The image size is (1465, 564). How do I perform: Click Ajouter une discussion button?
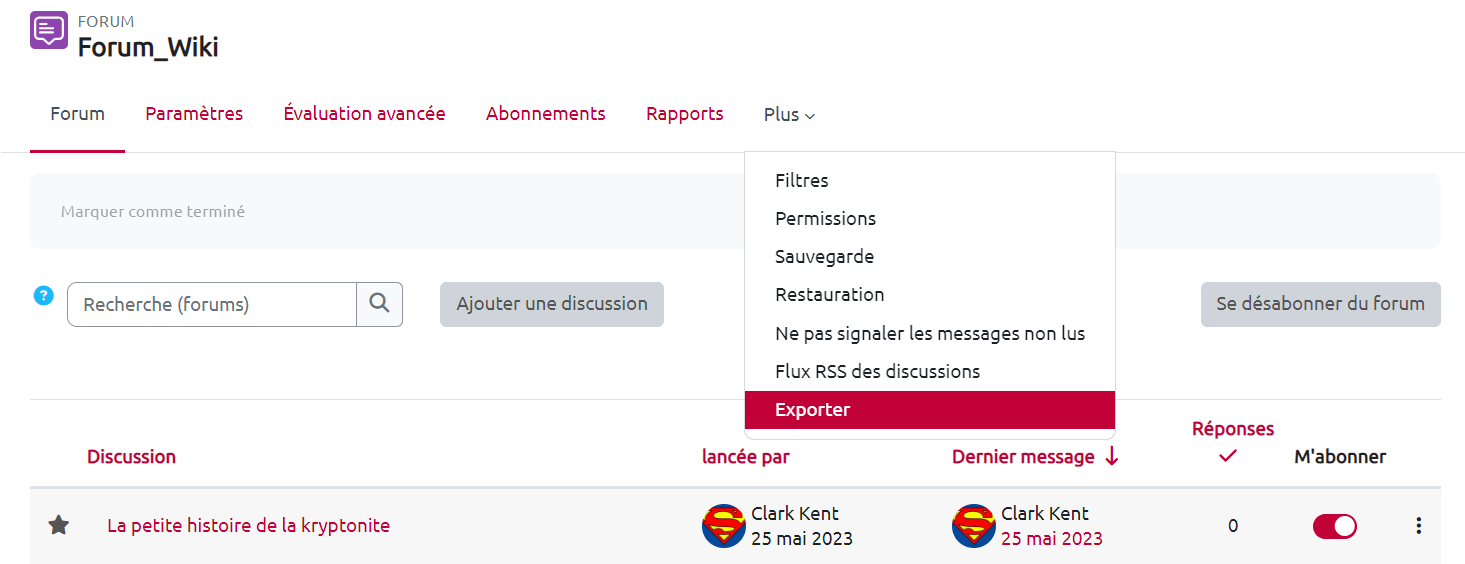pos(552,304)
